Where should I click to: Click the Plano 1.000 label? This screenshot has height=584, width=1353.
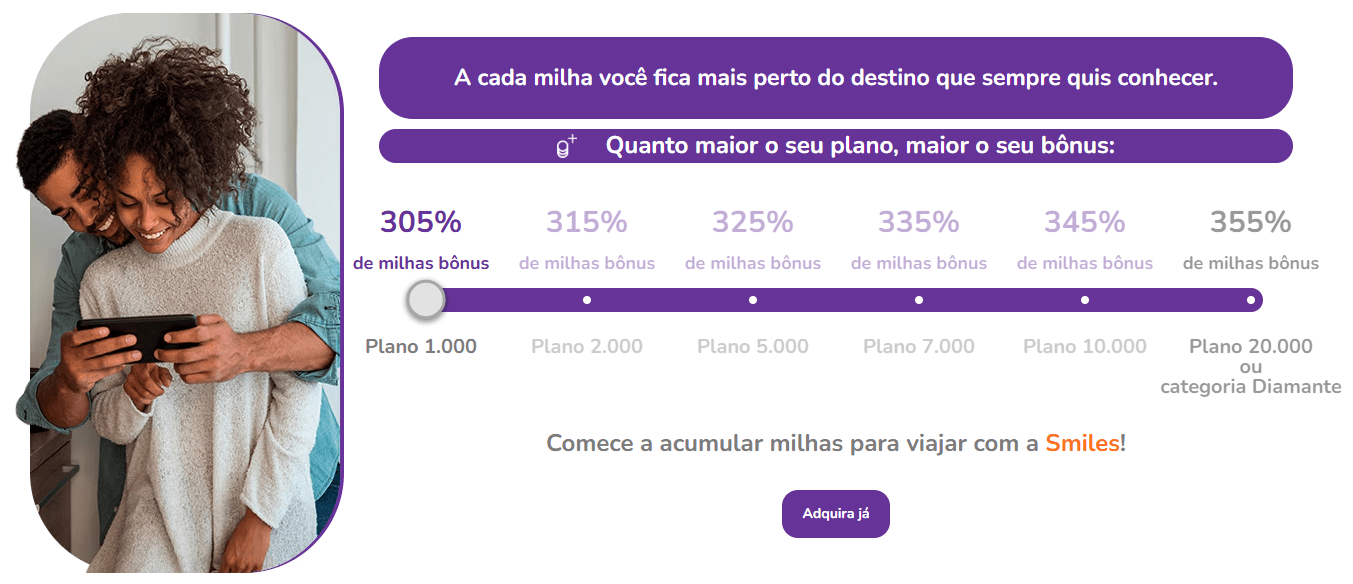click(421, 347)
